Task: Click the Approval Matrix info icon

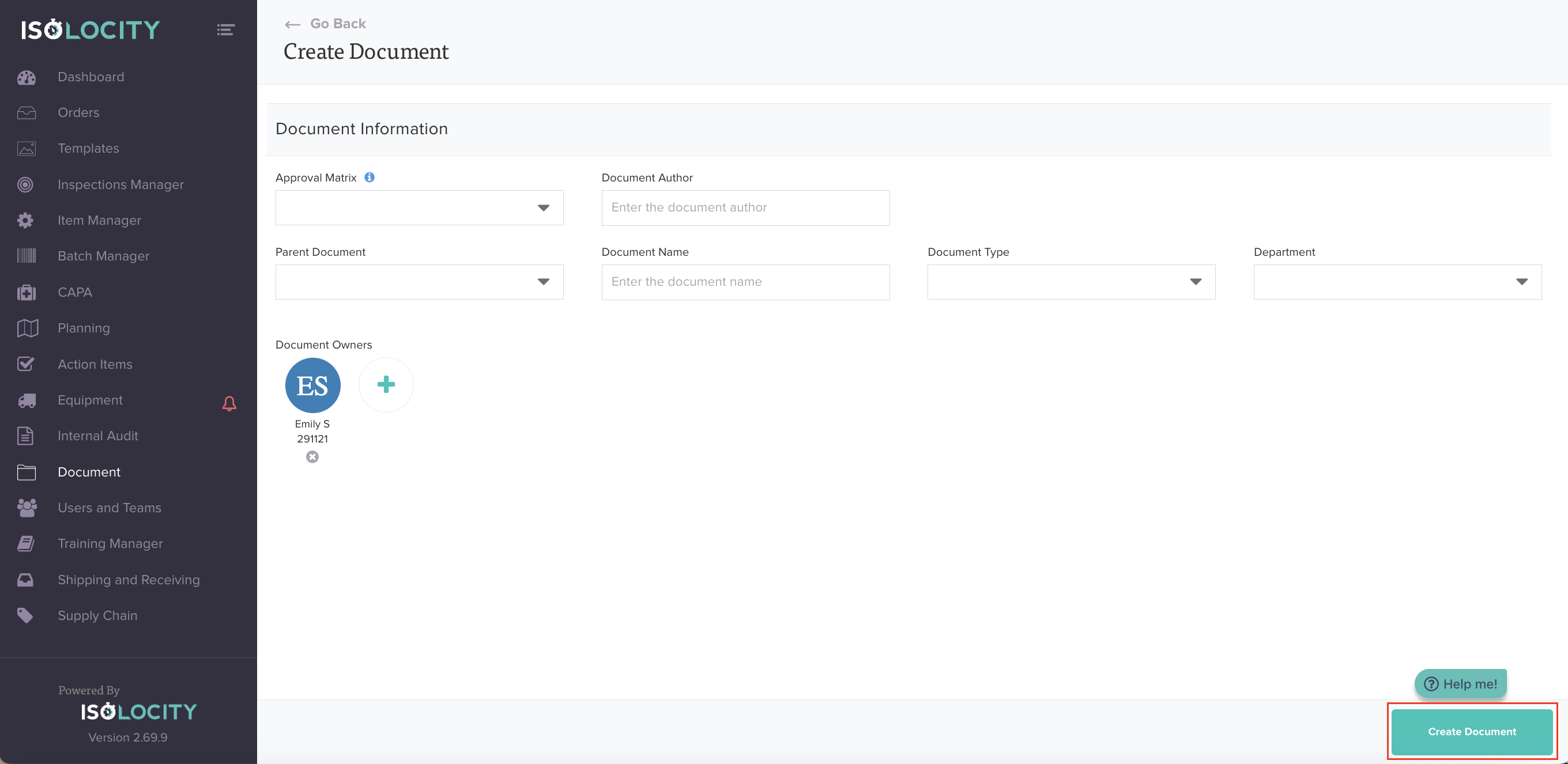Action: pyautogui.click(x=370, y=177)
